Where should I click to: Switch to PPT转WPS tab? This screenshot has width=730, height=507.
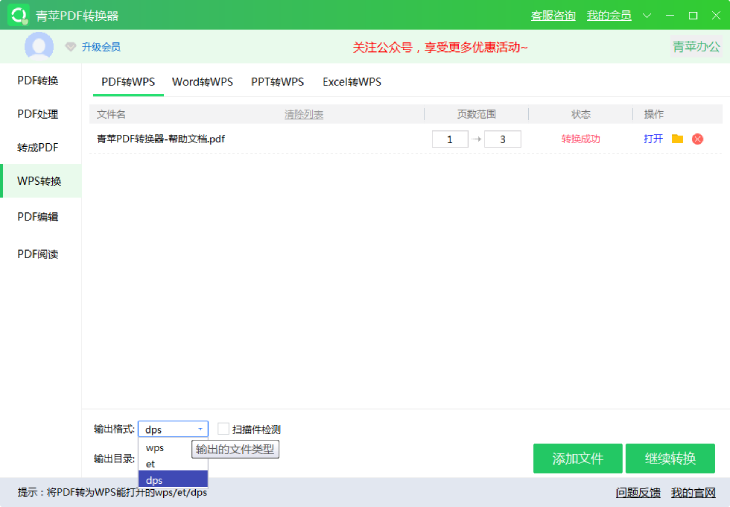click(277, 82)
